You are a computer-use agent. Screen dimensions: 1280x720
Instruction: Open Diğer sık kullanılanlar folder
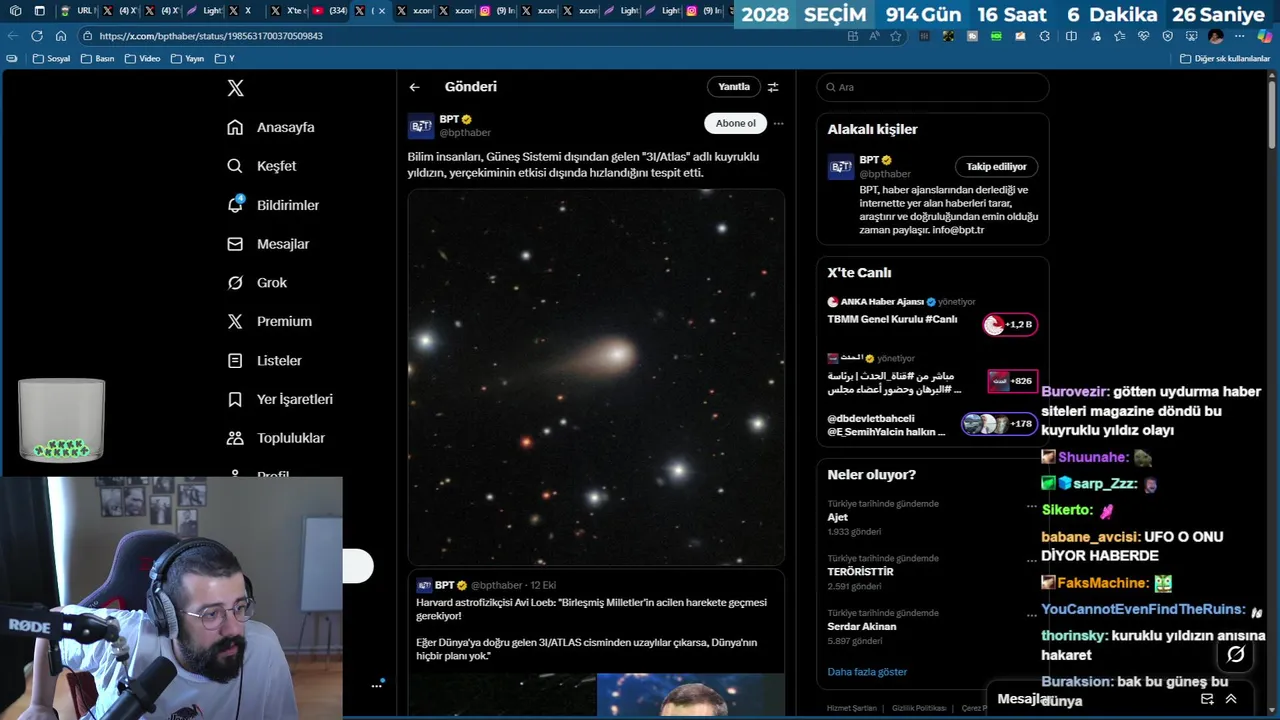1225,59
